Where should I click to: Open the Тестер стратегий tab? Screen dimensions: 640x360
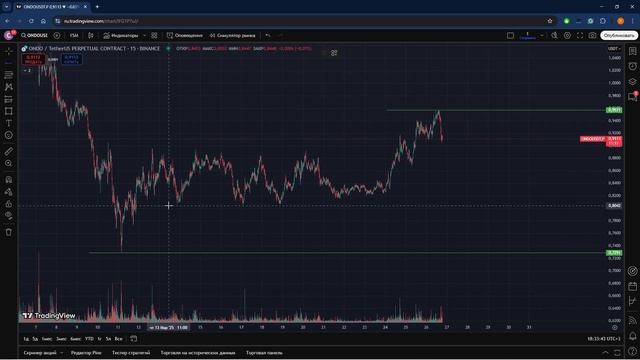(x=131, y=353)
